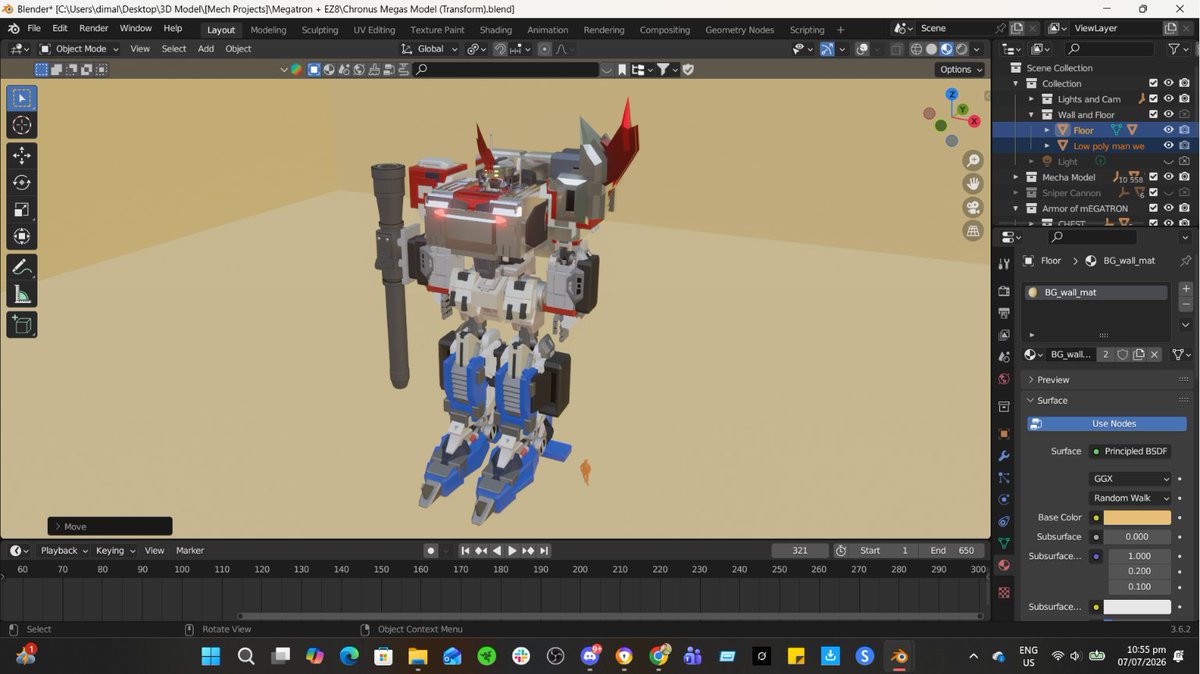Viewport: 1200px width, 674px height.
Task: Click the Principled BSDF surface shader button
Action: click(x=1130, y=451)
